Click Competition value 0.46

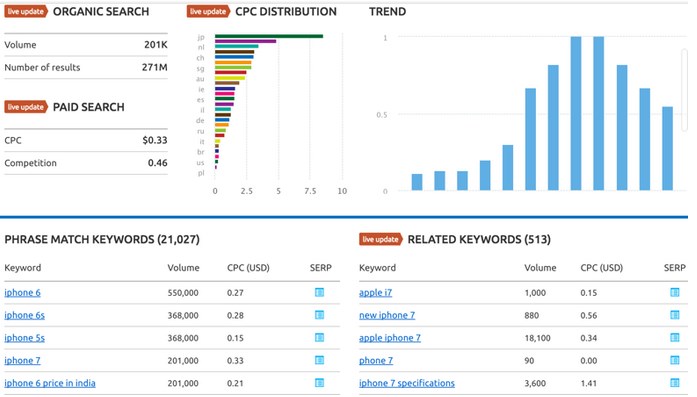[x=157, y=163]
